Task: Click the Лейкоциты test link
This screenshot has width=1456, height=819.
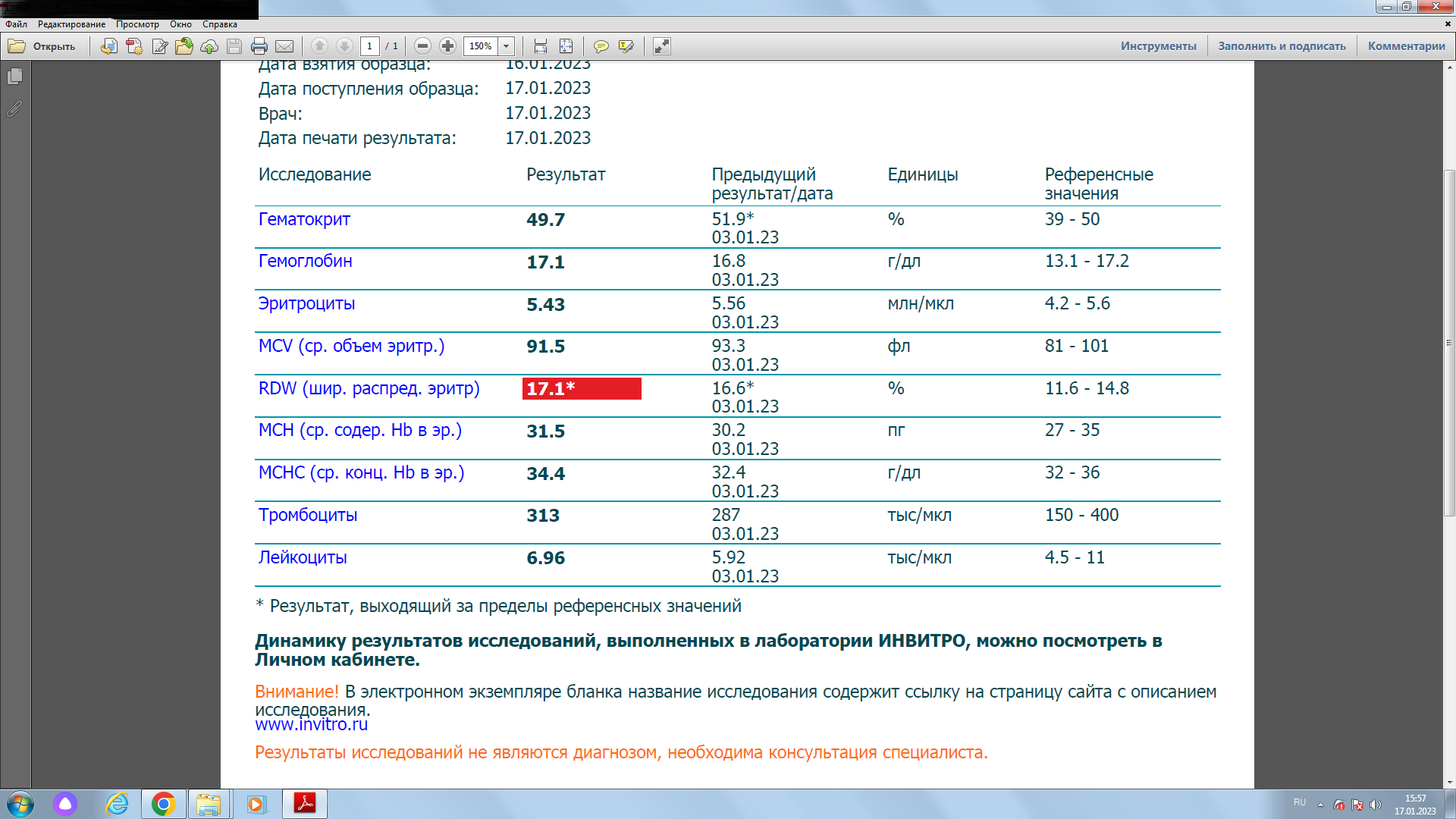Action: 303,558
